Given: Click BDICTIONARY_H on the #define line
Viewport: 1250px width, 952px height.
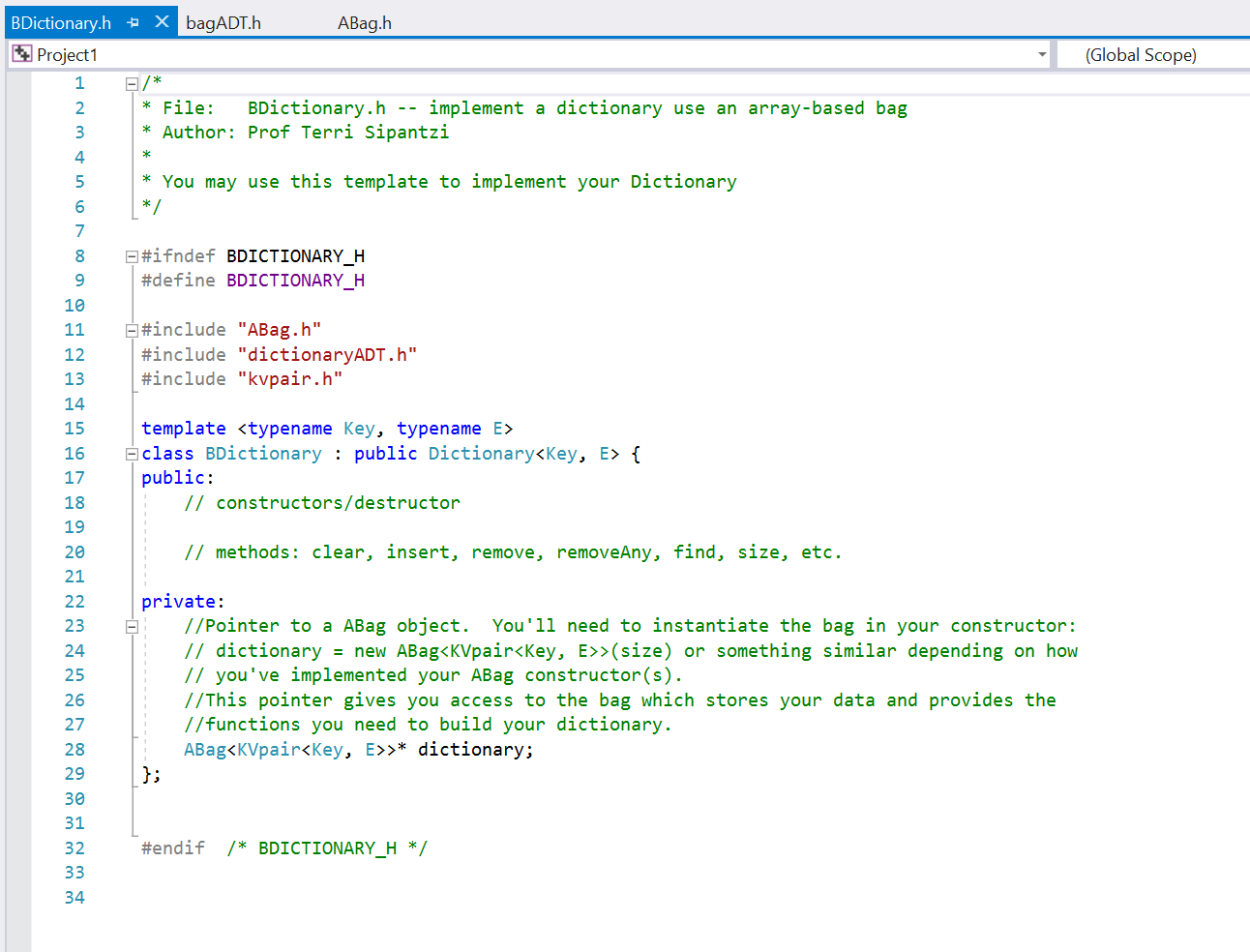Looking at the screenshot, I should pos(295,281).
